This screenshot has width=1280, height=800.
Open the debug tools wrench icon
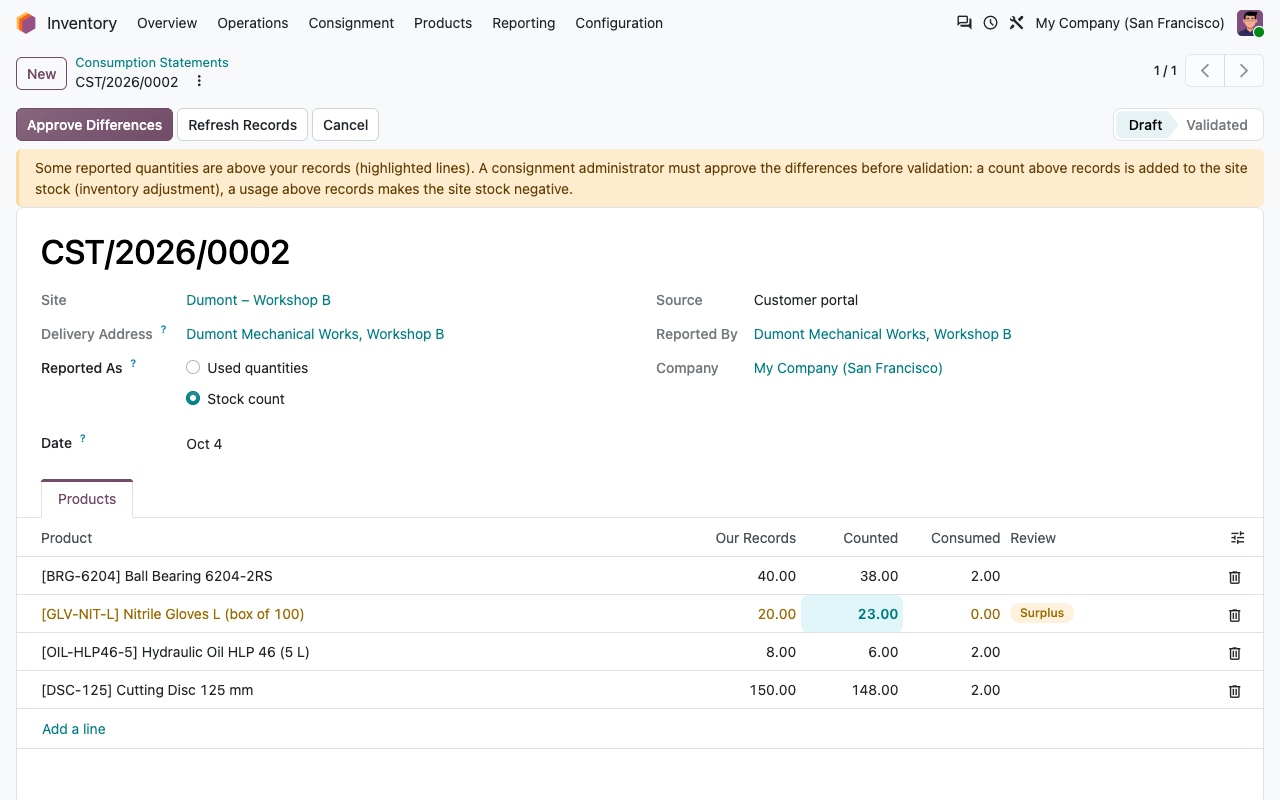coord(1016,23)
